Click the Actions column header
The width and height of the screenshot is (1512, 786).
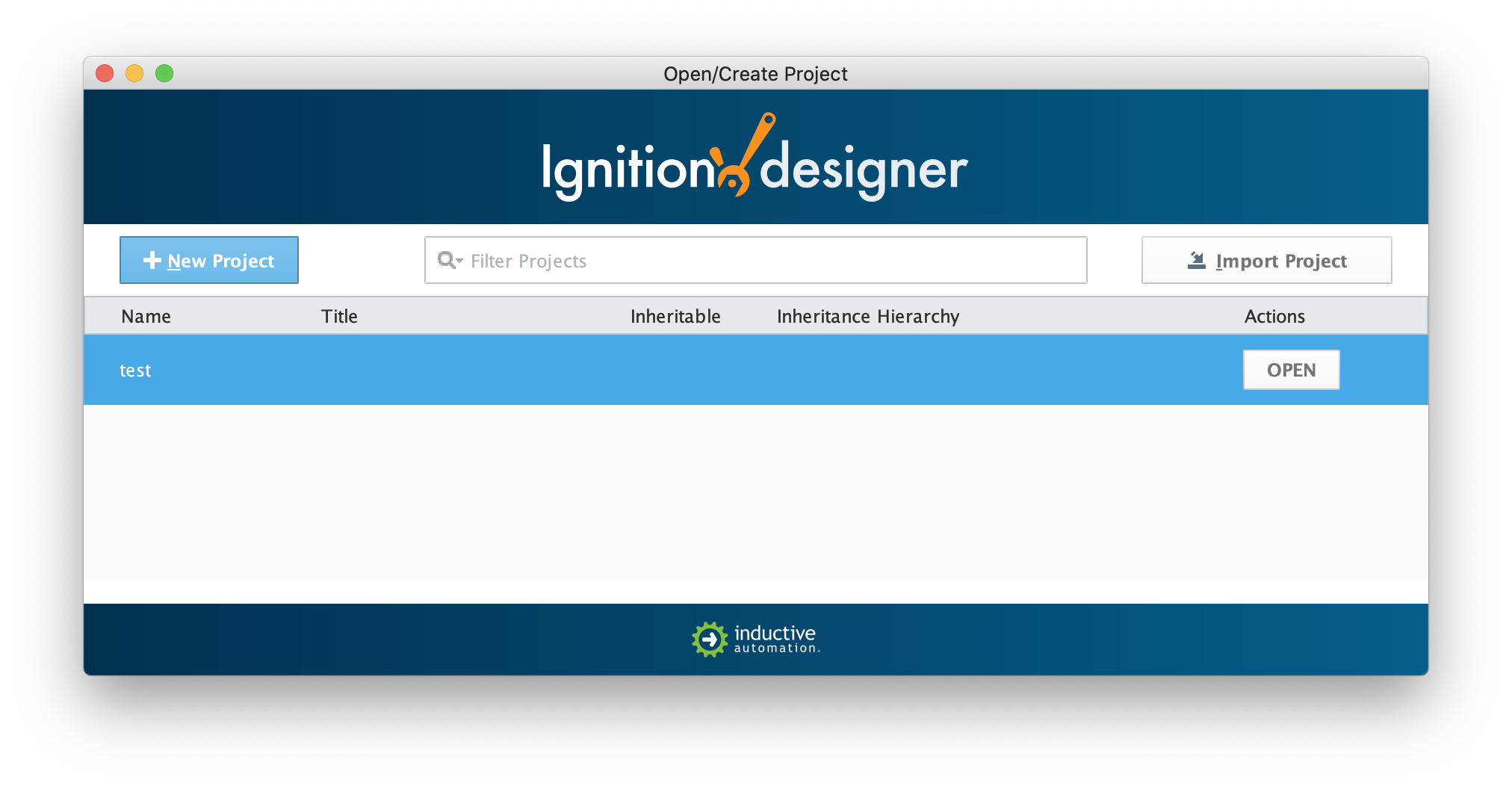tap(1274, 316)
